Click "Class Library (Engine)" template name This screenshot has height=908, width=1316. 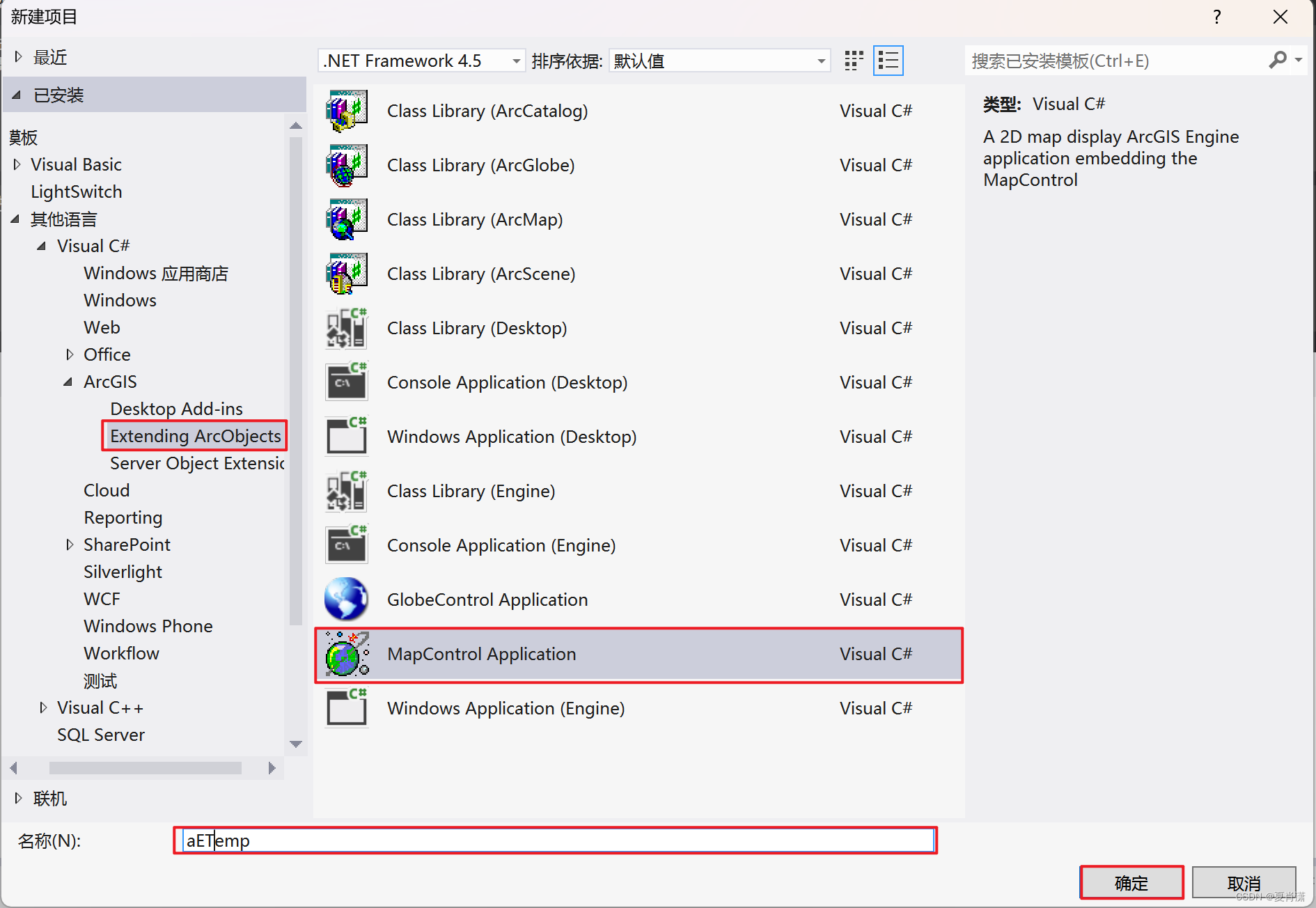[471, 491]
